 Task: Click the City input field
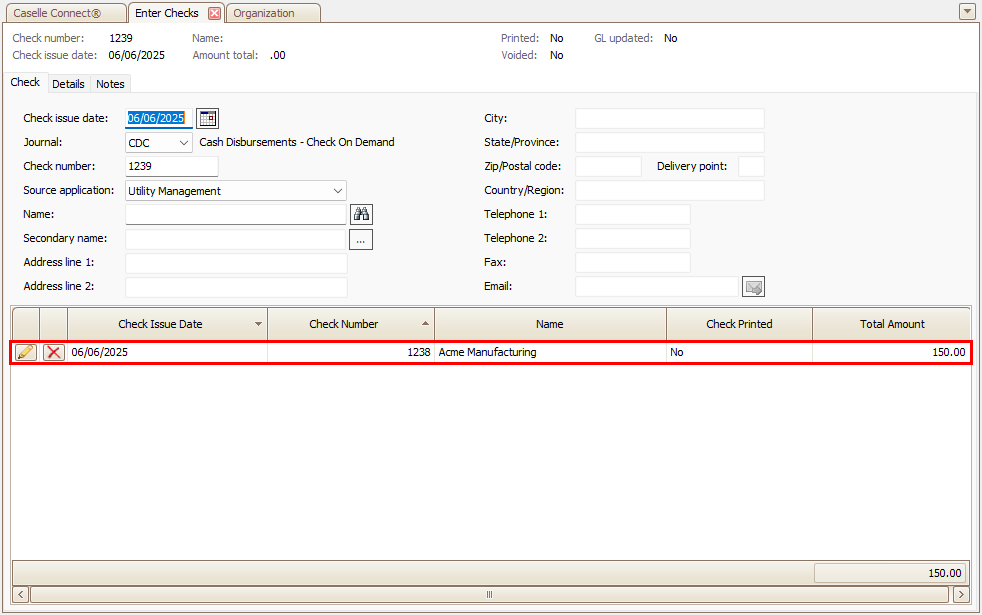[x=669, y=119]
